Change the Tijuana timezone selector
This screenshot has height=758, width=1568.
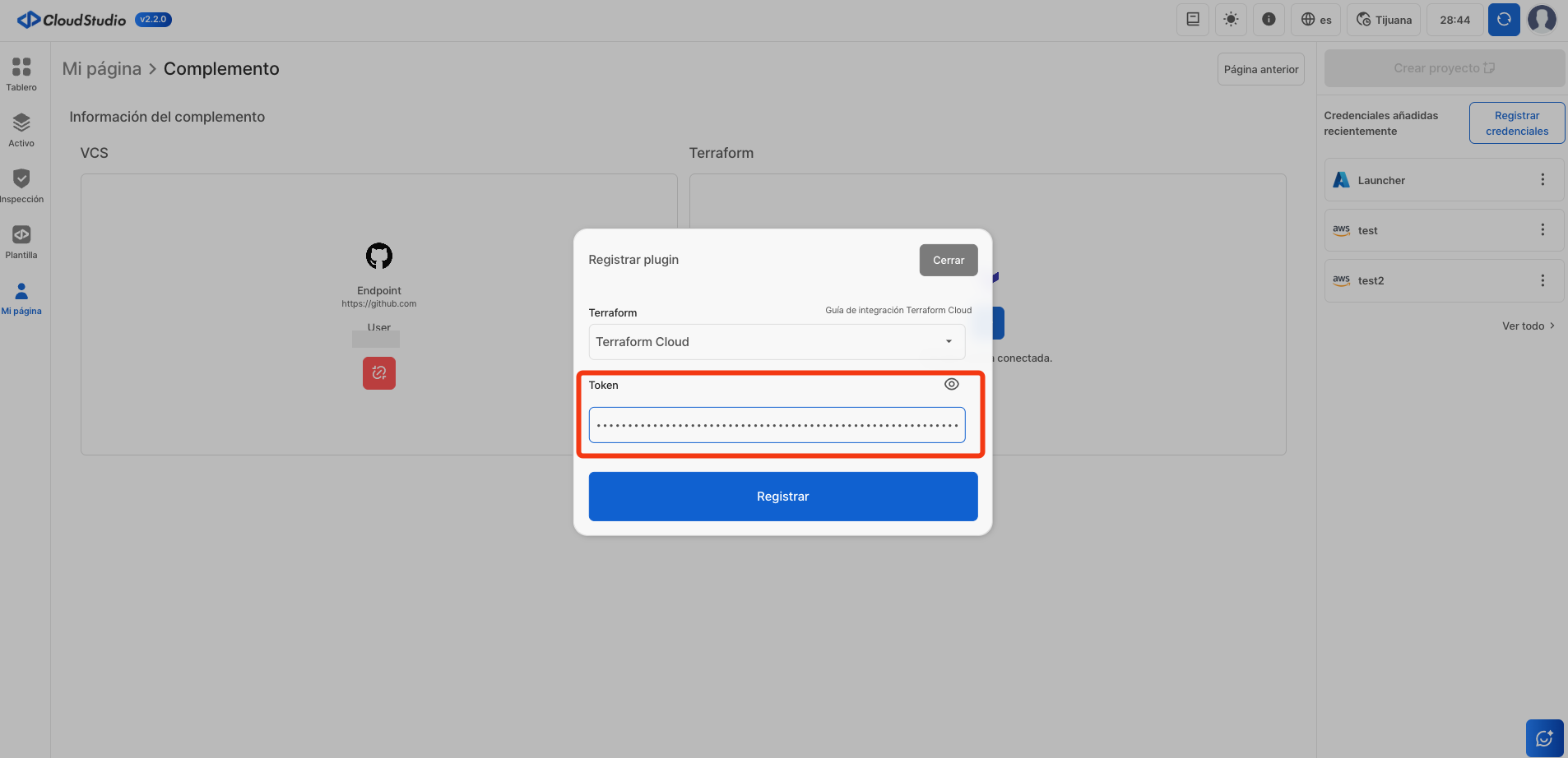coord(1384,20)
